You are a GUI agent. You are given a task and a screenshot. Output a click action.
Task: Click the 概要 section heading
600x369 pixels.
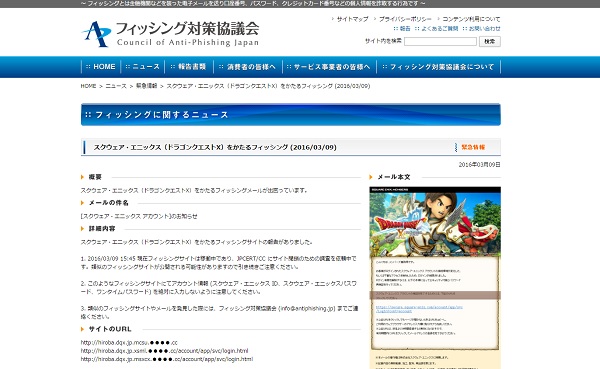tap(95, 177)
